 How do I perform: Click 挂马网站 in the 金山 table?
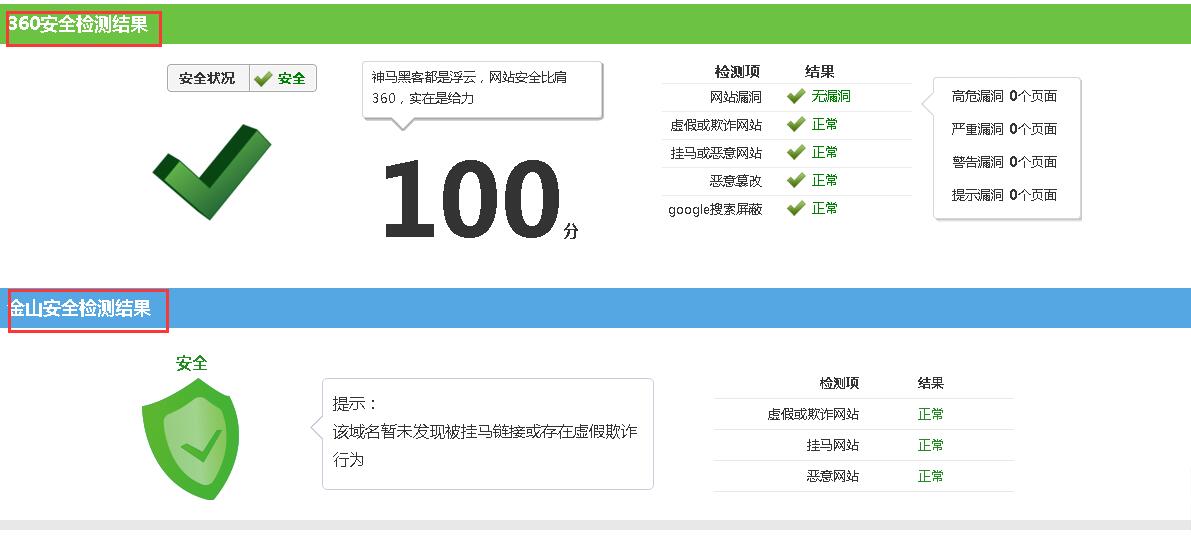pos(833,445)
